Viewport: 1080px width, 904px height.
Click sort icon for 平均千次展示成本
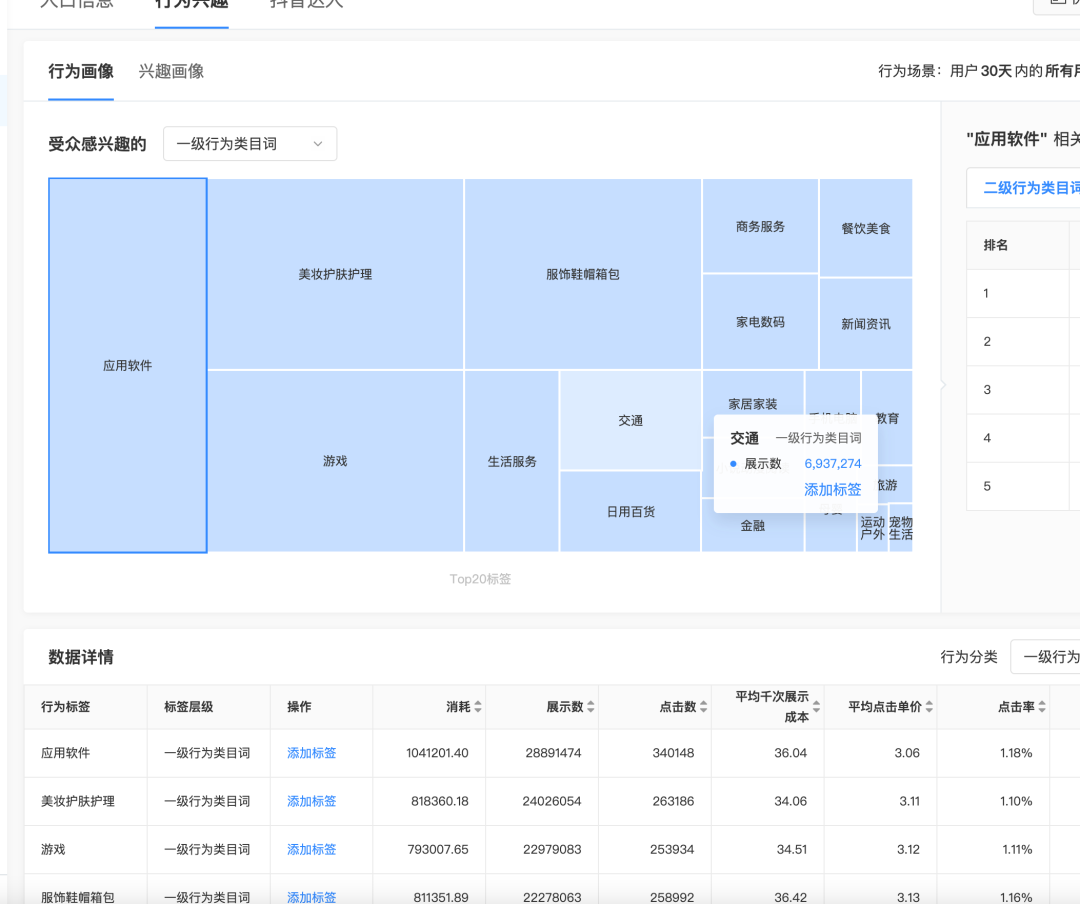pos(817,707)
